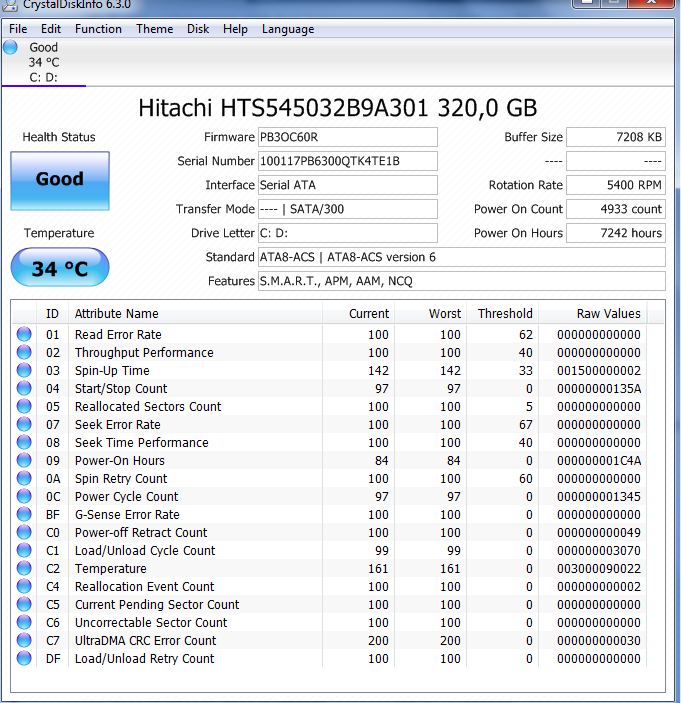Open the Help menu

pyautogui.click(x=235, y=29)
